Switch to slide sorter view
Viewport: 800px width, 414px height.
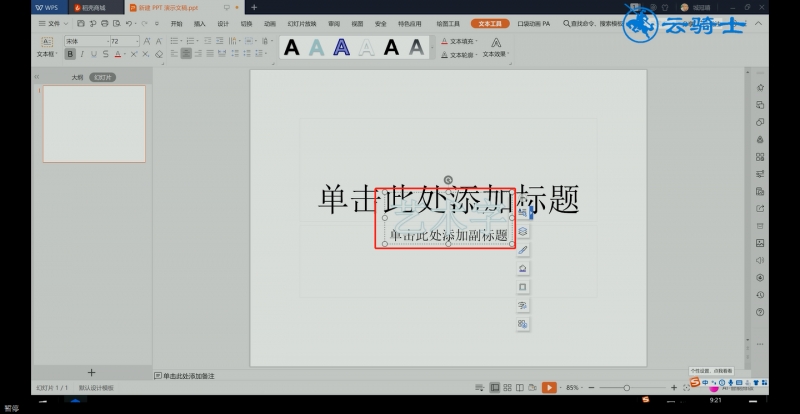[507, 387]
